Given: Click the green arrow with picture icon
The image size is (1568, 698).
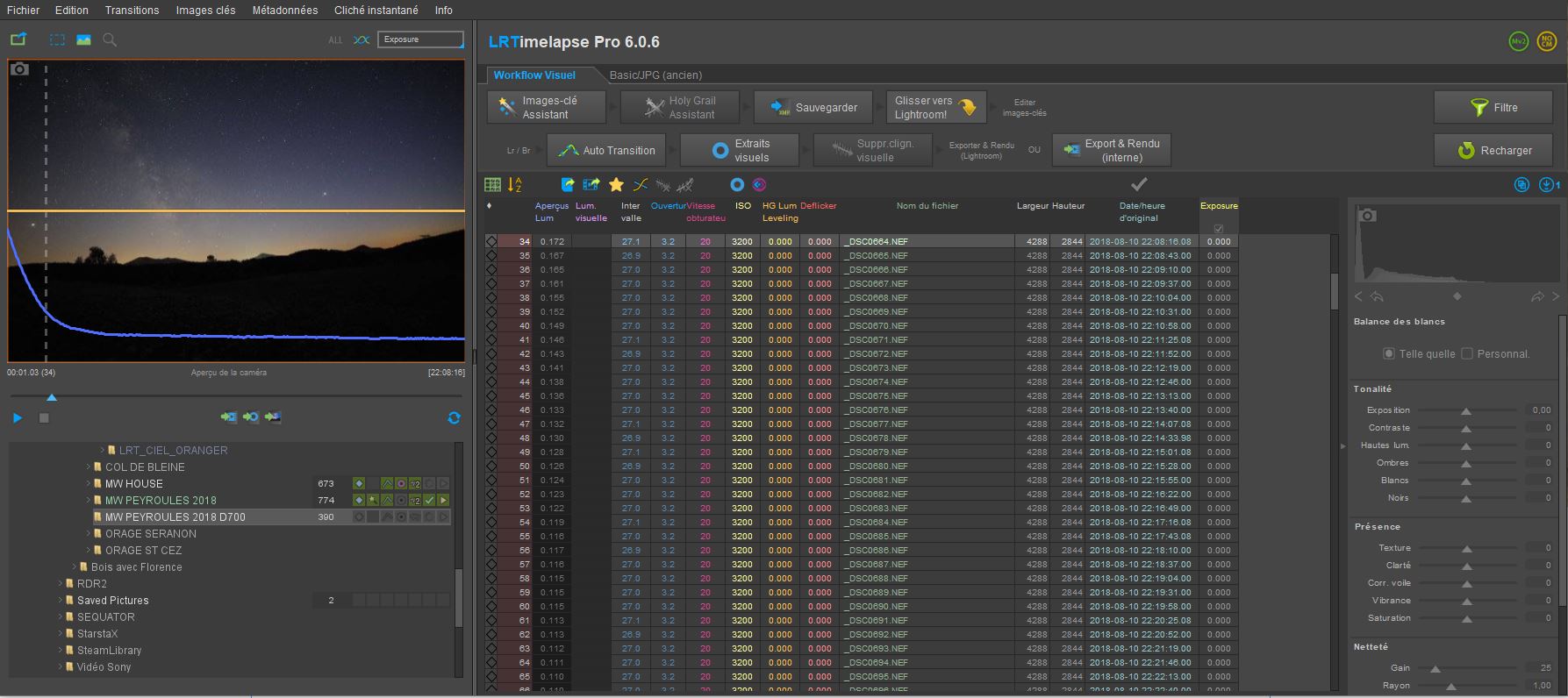Looking at the screenshot, I should 273,417.
